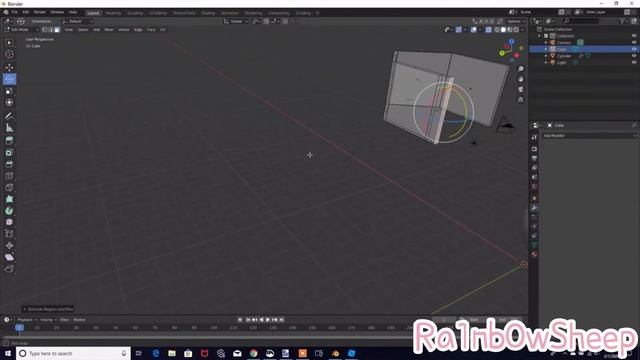Screen dimensions: 640x360
Task: Click the Windows search box
Action: point(73,353)
